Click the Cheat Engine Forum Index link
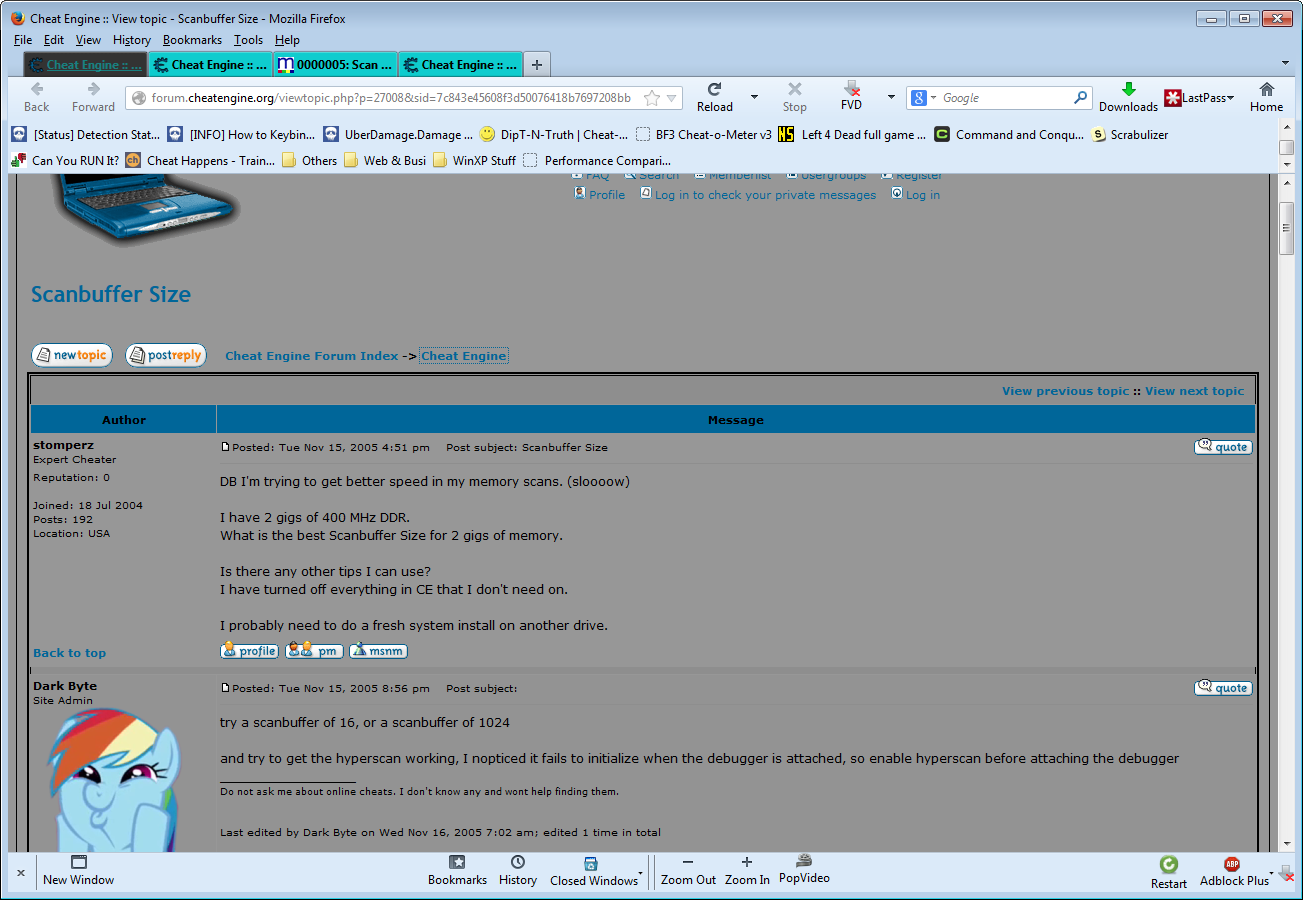This screenshot has height=900, width=1303. pyautogui.click(x=311, y=356)
